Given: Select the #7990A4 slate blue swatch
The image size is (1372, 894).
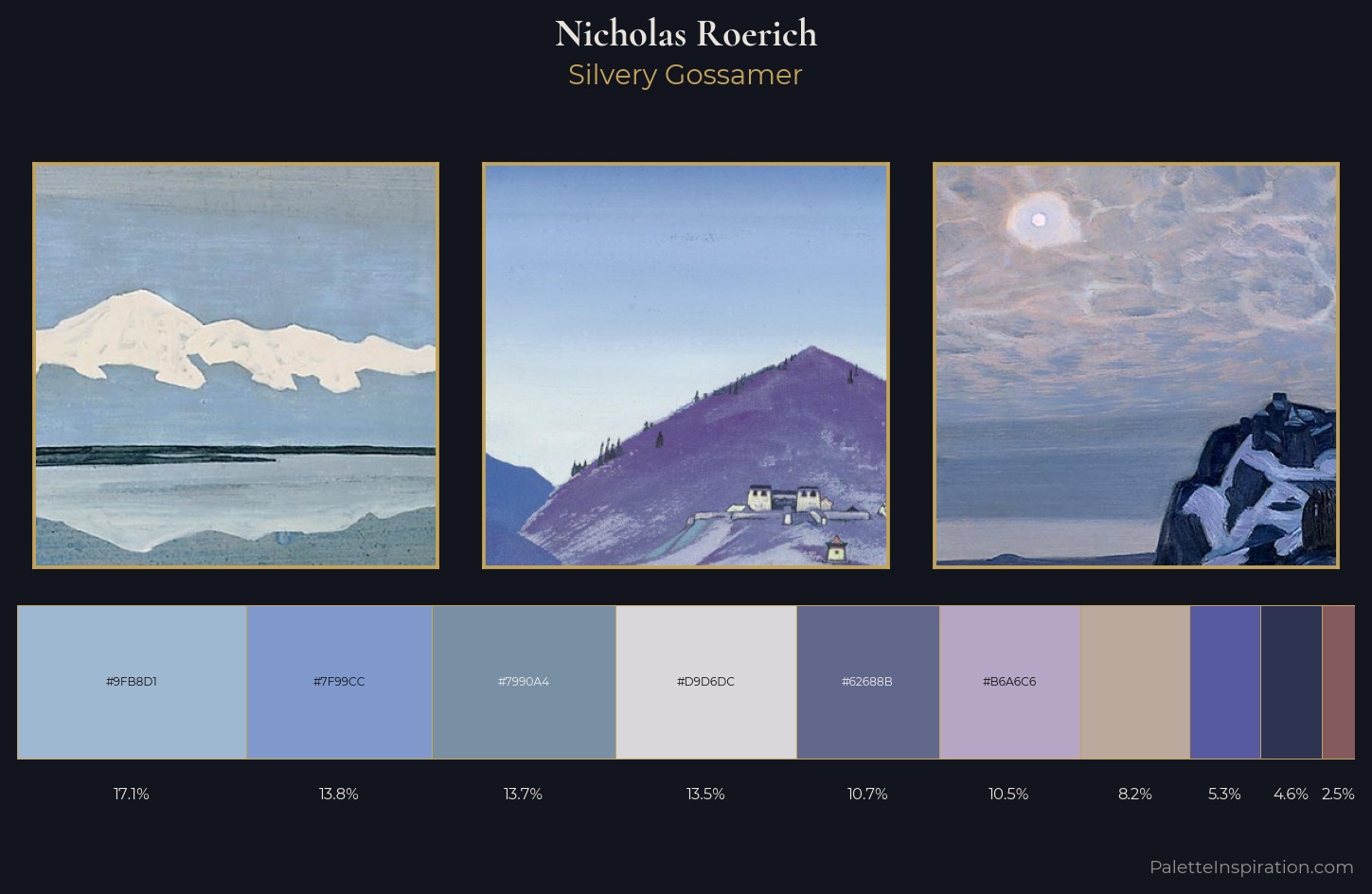Looking at the screenshot, I should click(525, 682).
